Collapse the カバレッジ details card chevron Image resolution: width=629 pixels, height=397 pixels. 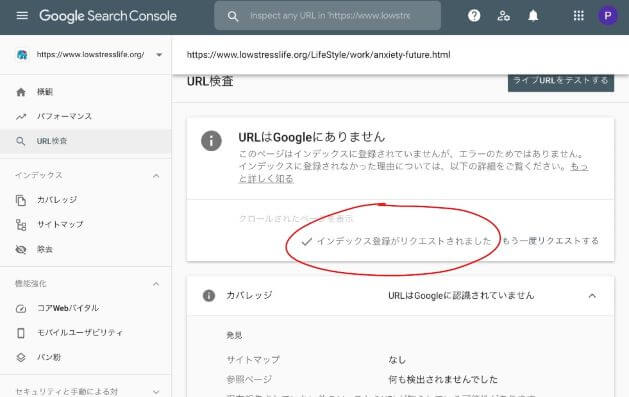coord(592,296)
